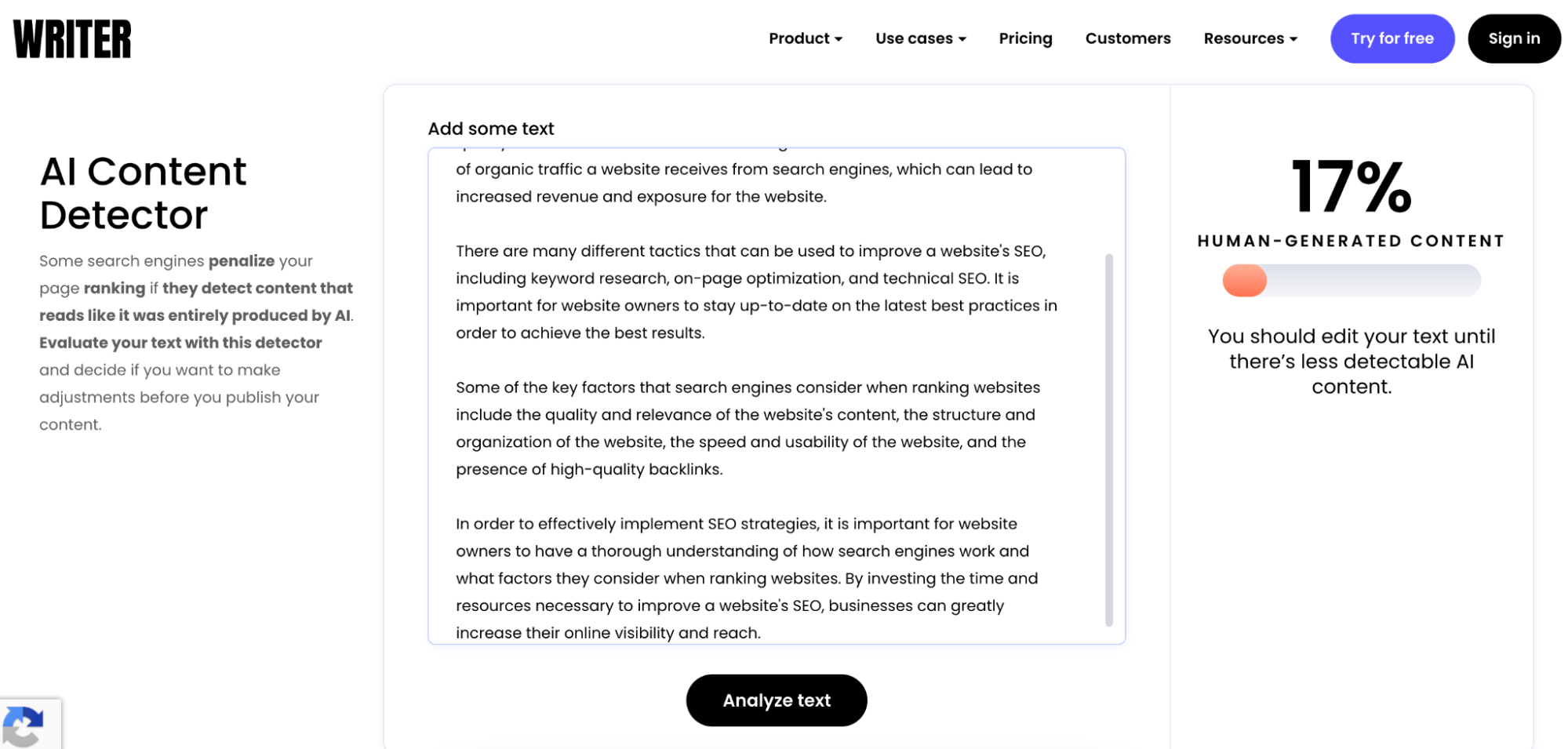Click inside the text input area

click(x=777, y=396)
